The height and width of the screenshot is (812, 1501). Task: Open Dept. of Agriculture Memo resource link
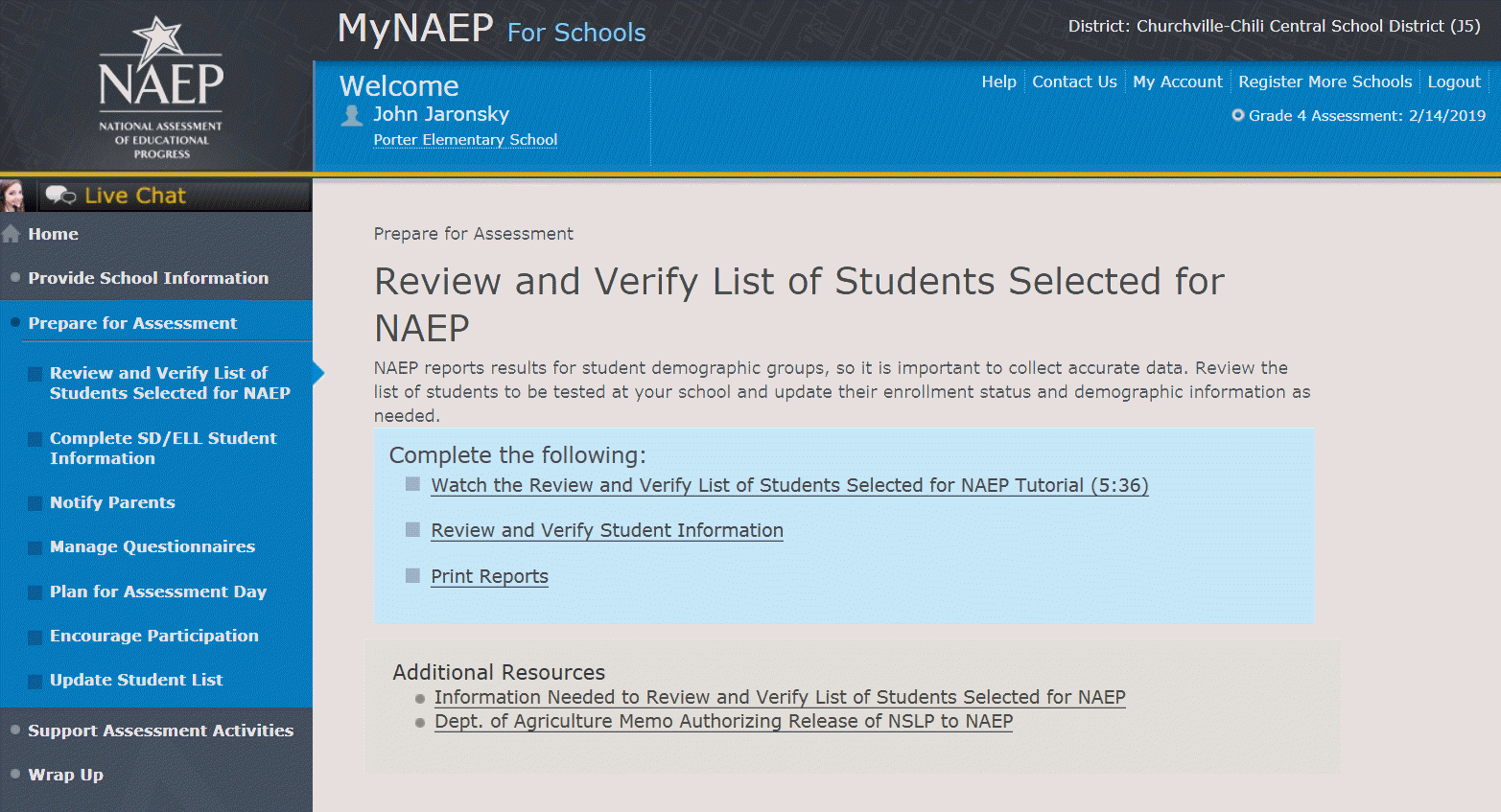(723, 721)
